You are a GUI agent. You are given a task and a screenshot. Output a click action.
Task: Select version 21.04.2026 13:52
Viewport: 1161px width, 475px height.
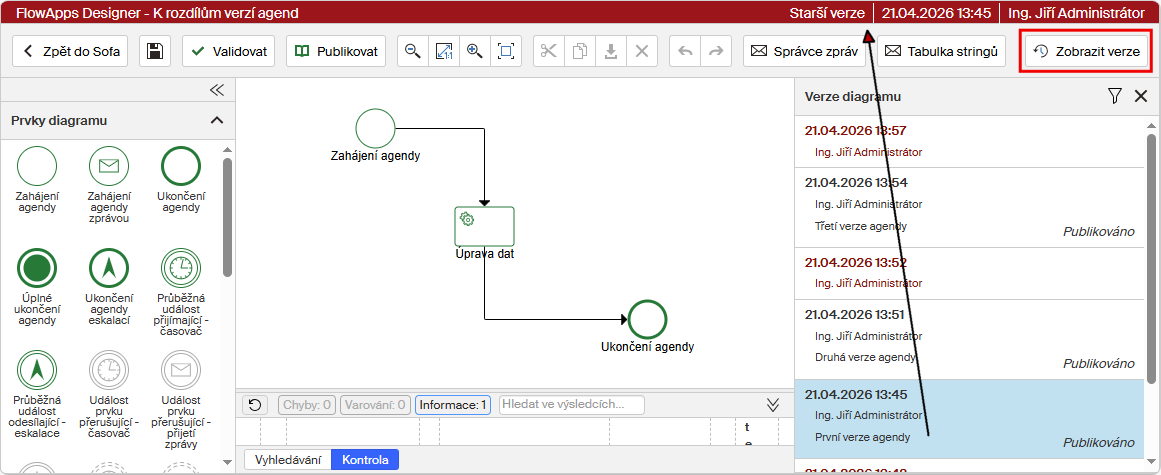970,273
